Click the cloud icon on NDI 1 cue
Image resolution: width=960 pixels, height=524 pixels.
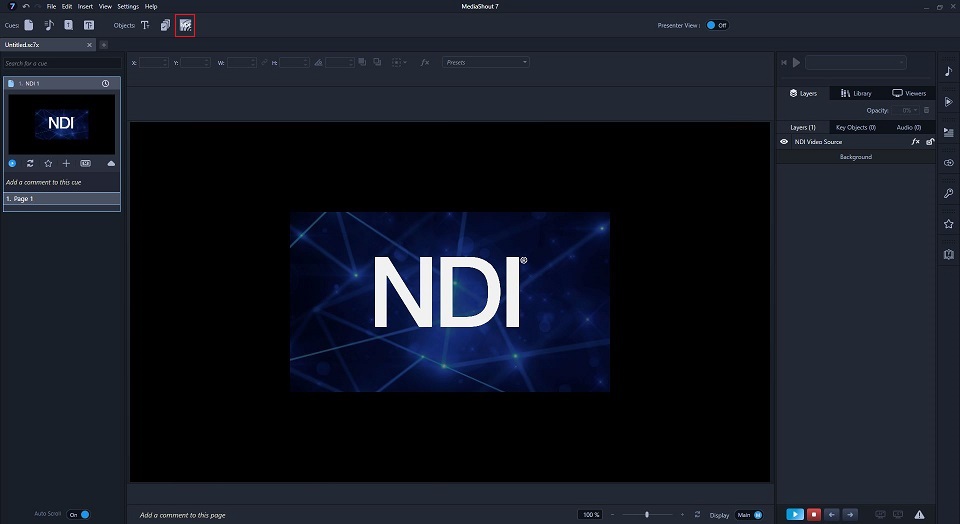tap(111, 163)
